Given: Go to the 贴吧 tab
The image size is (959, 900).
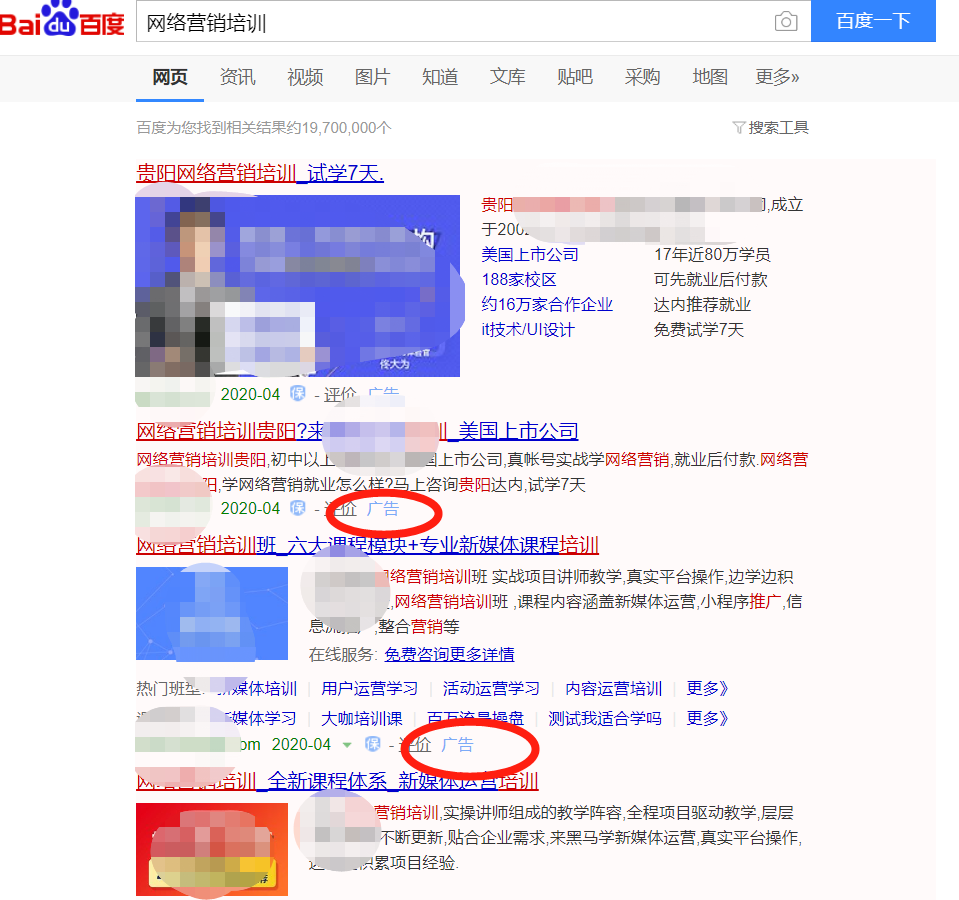Looking at the screenshot, I should 575,77.
